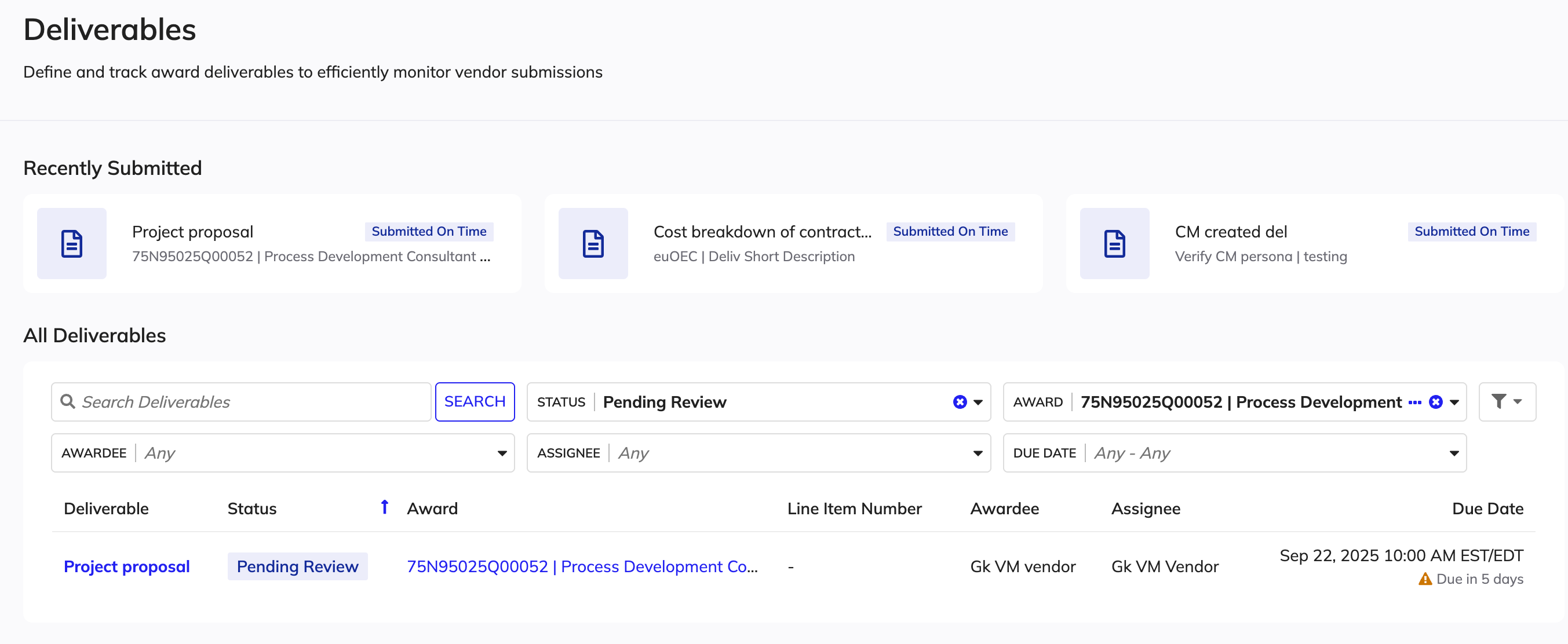The width and height of the screenshot is (1568, 644).
Task: Click the Due in 5 days warning text
Action: [1479, 579]
